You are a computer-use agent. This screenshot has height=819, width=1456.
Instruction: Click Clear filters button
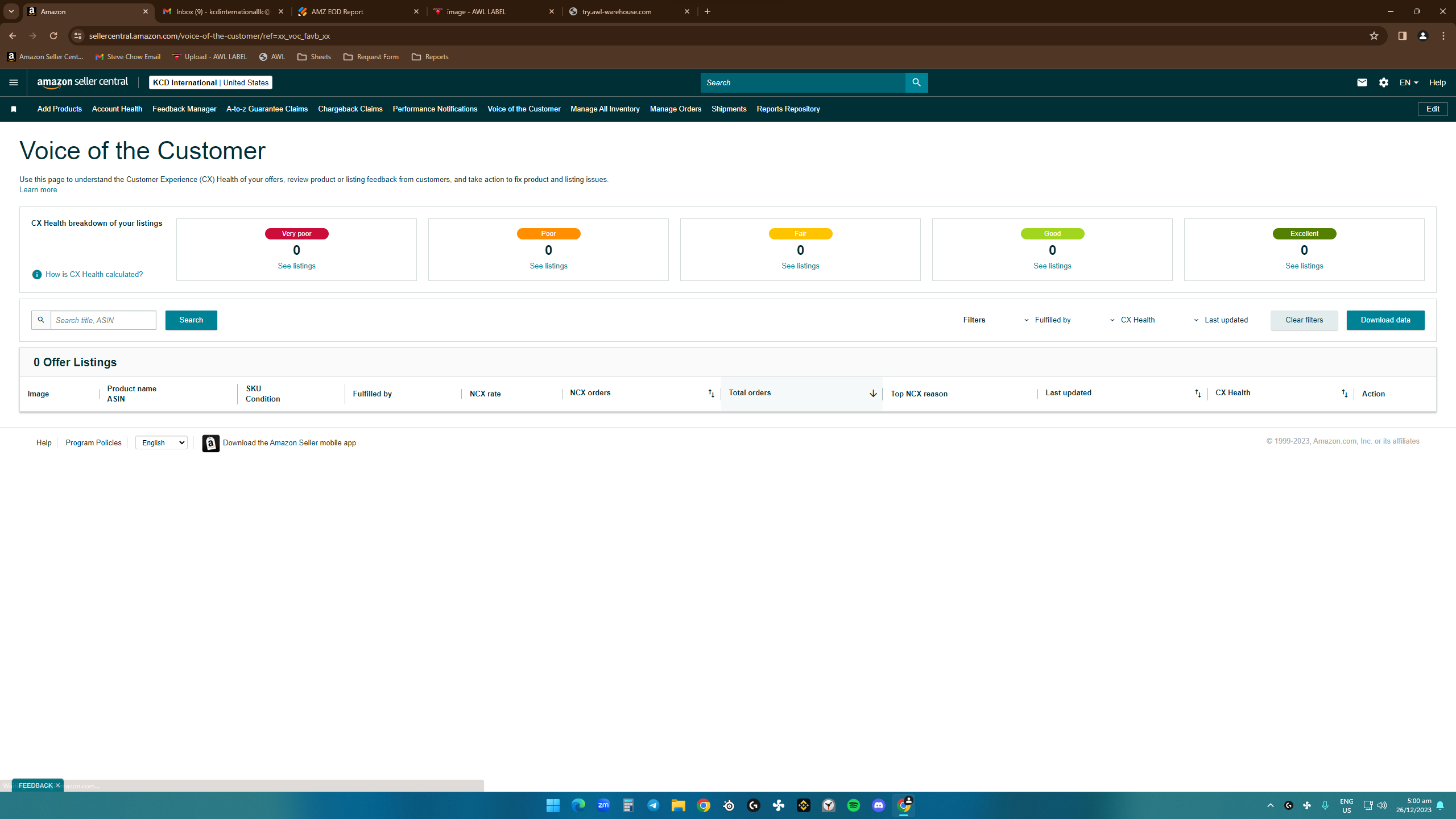pos(1304,320)
